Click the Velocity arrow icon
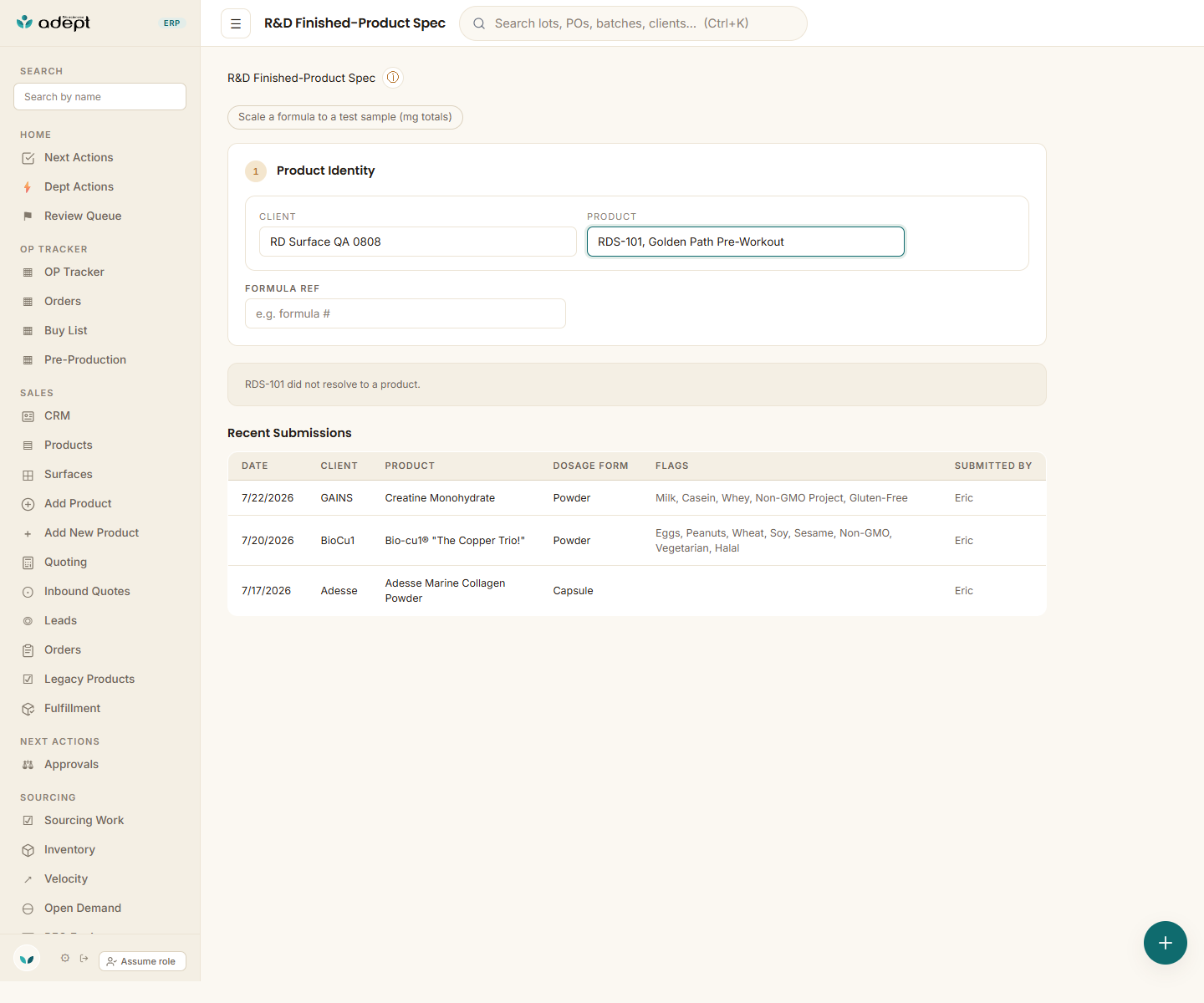The height and width of the screenshot is (1003, 1204). [28, 879]
